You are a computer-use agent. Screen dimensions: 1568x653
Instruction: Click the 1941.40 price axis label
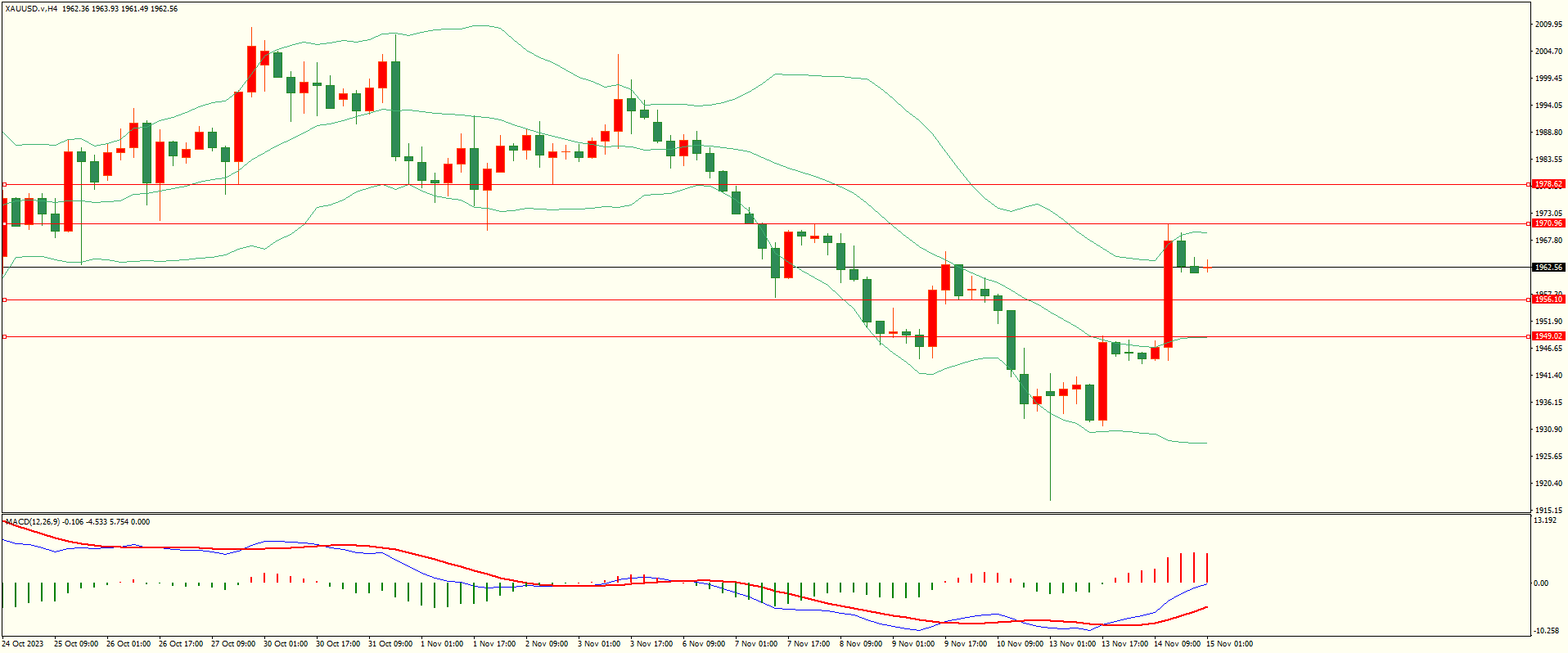point(1548,376)
